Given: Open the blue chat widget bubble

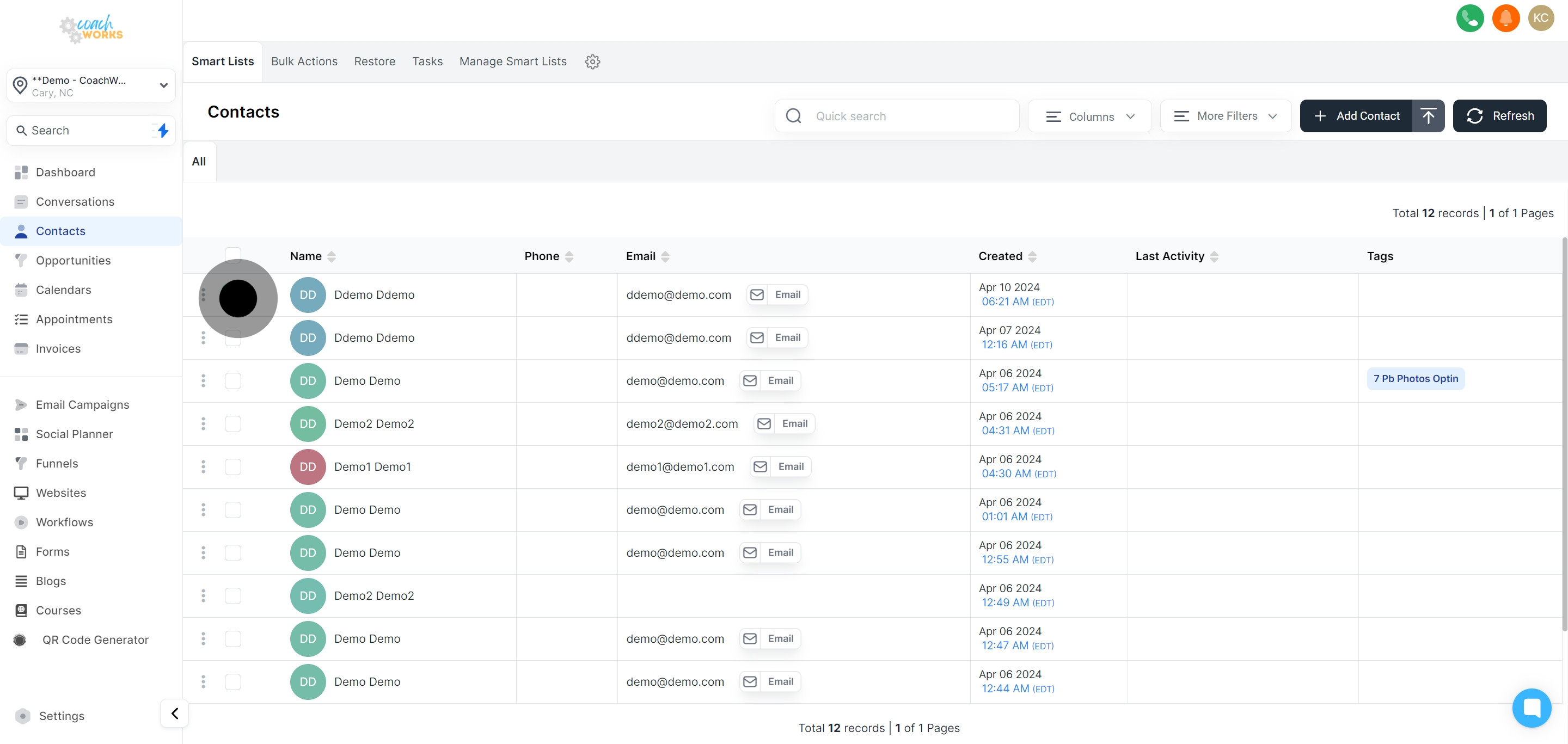Looking at the screenshot, I should pyautogui.click(x=1531, y=708).
